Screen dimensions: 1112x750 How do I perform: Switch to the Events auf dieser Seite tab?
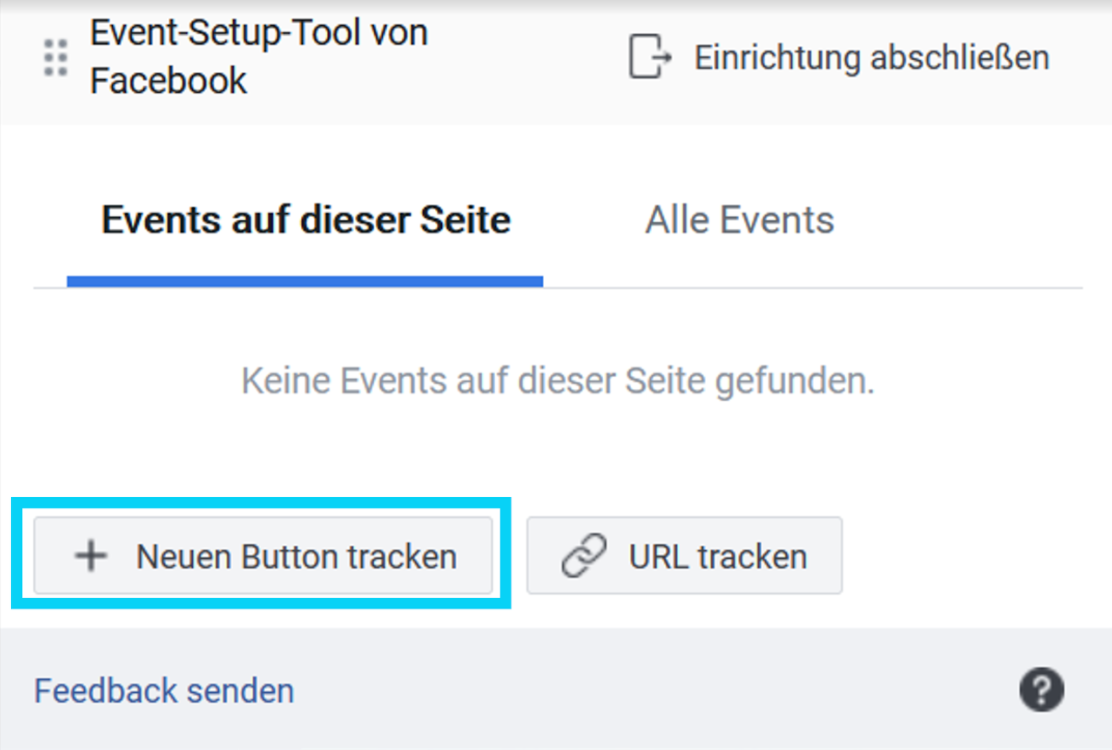(306, 219)
